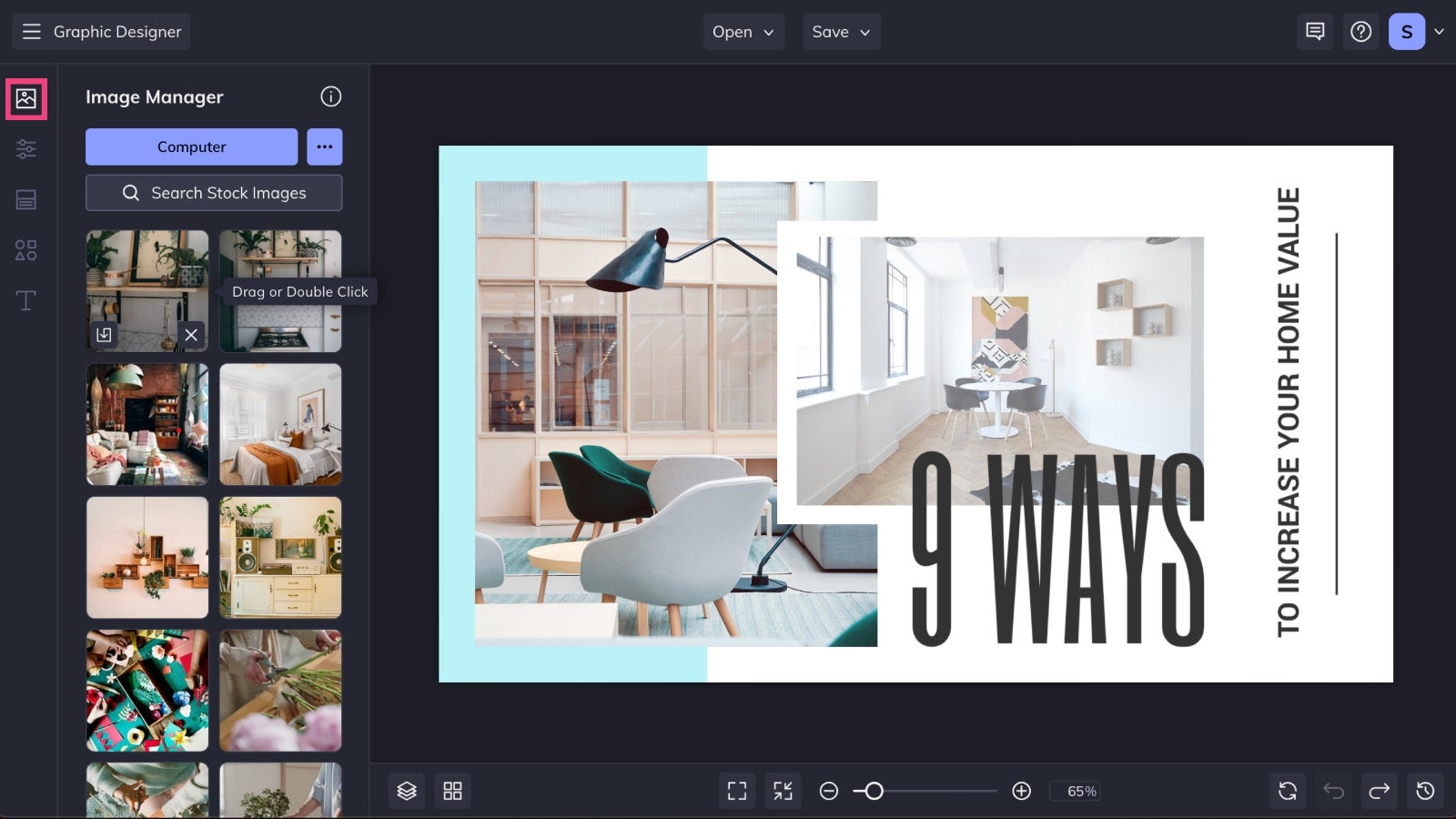The image size is (1456, 819).
Task: Open the shapes/elements panel
Action: [25, 249]
